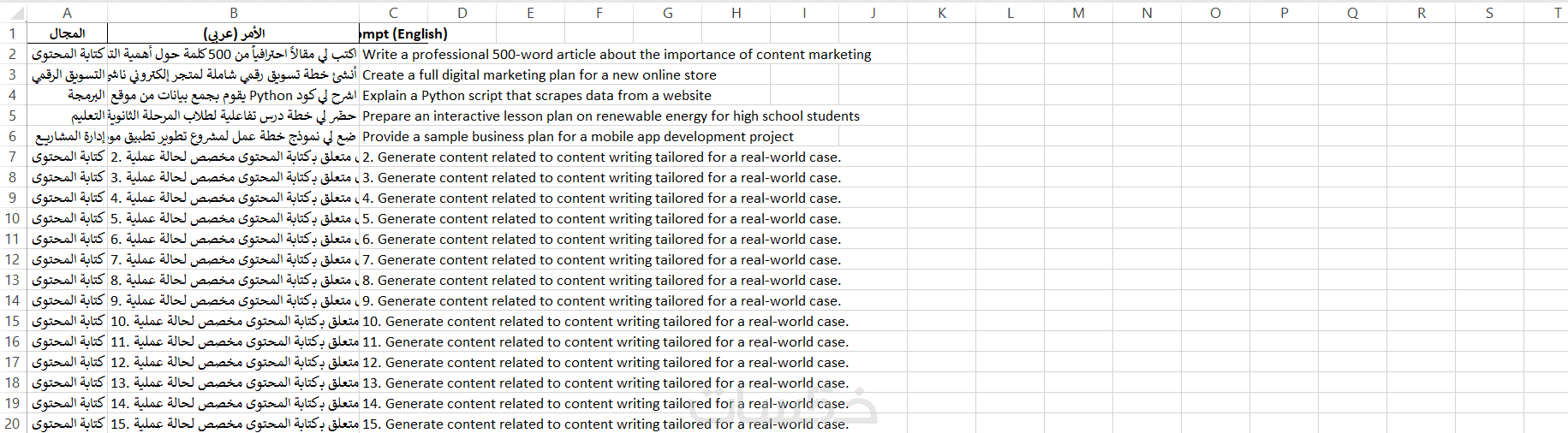
Task: Select row 12 header
Action: tap(12, 259)
